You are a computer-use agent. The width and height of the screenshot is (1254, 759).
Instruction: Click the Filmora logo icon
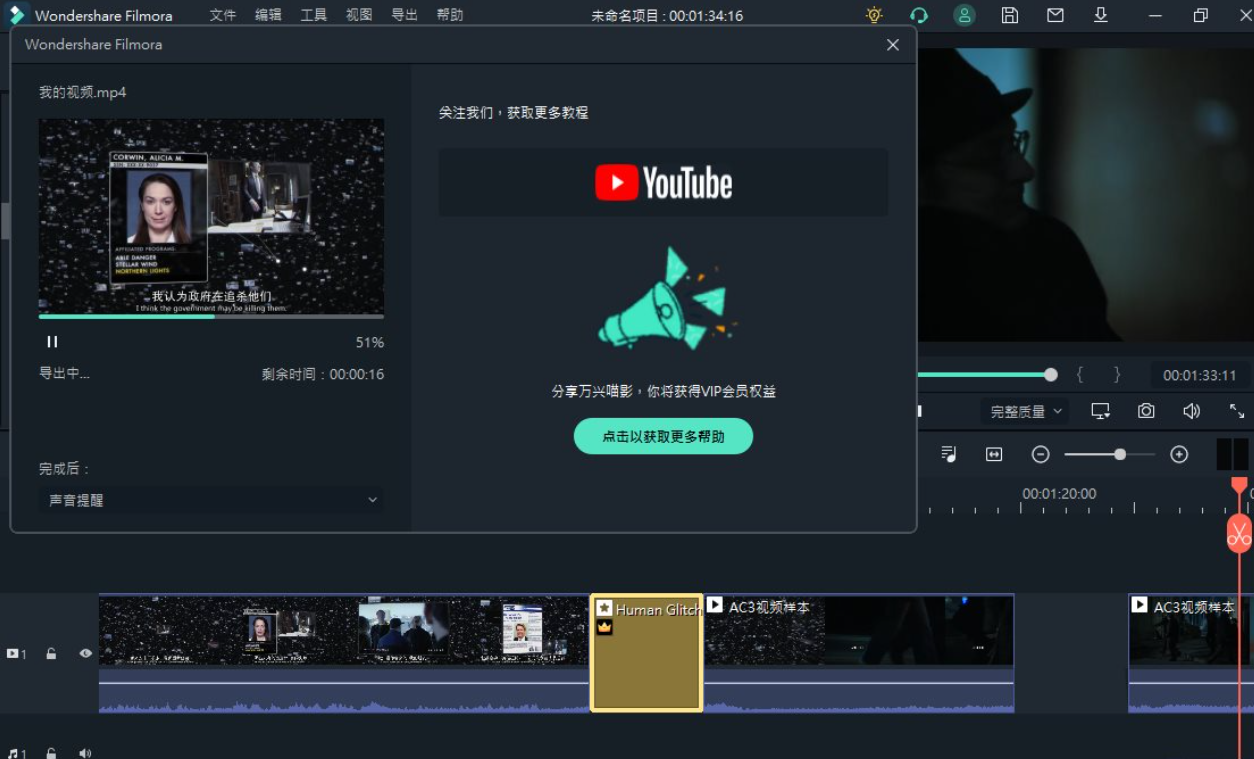pos(17,15)
